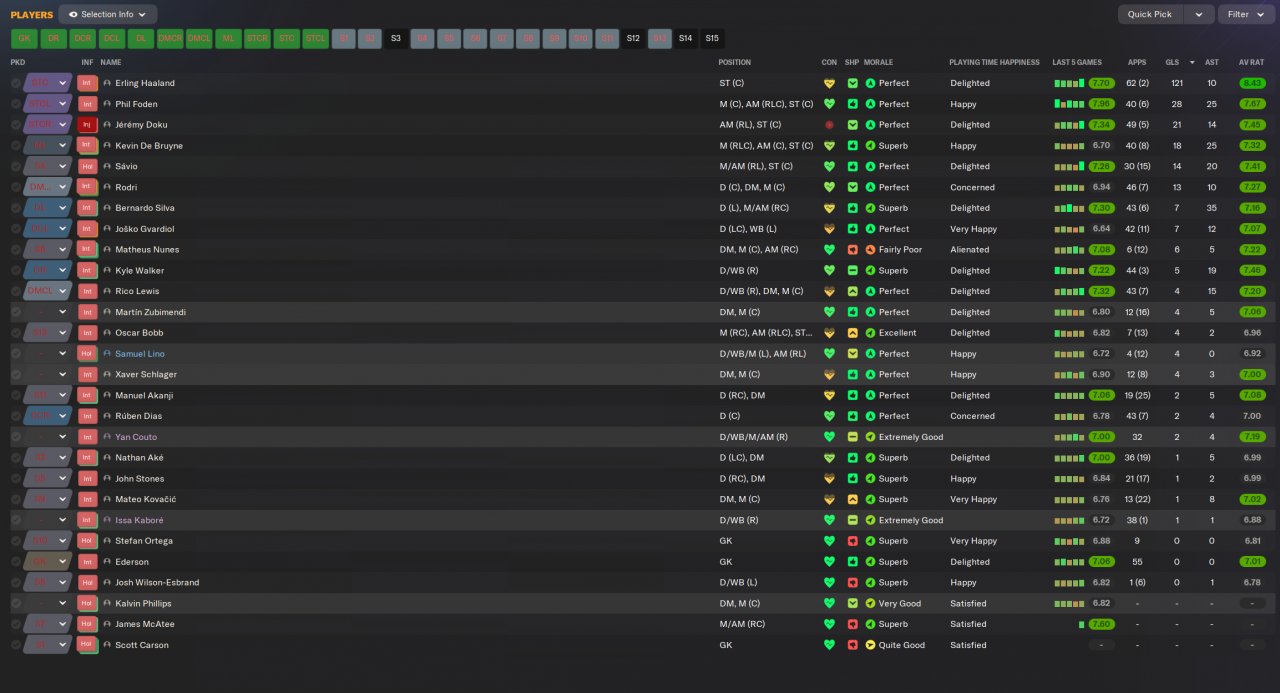Click James McAtee's single form bar
Viewport: 1280px width, 693px height.
click(x=1082, y=624)
